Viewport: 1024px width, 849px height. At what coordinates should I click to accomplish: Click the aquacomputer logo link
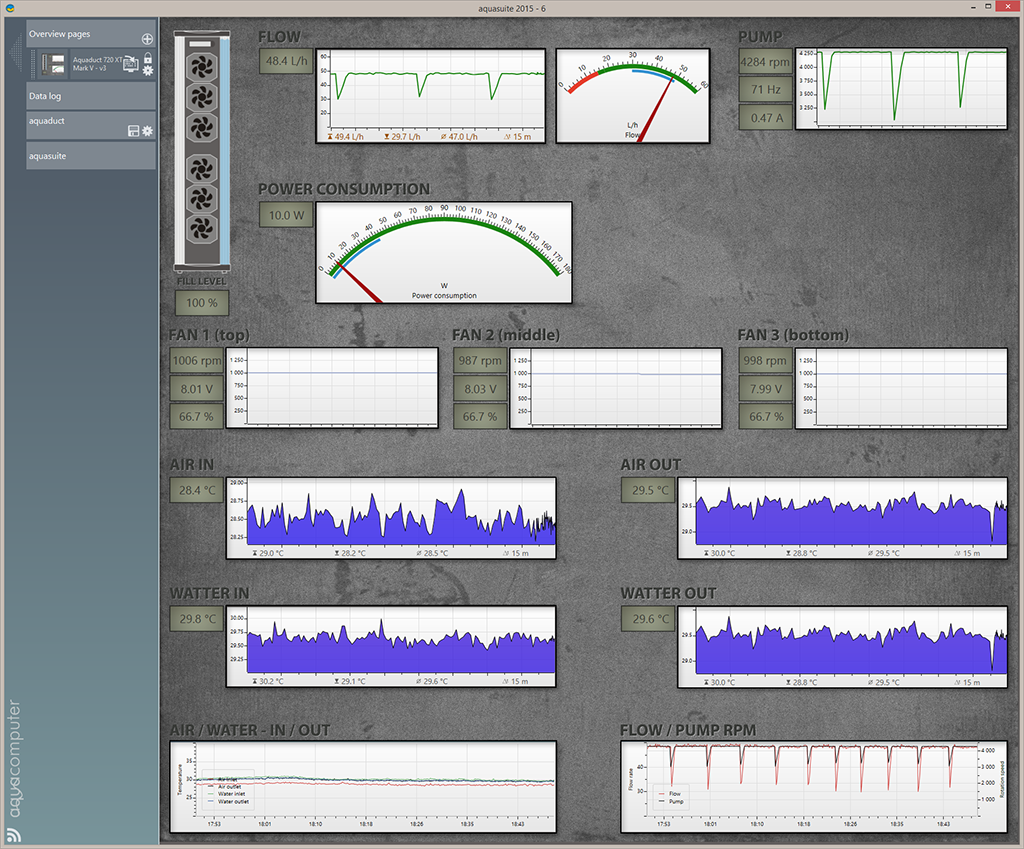point(14,757)
